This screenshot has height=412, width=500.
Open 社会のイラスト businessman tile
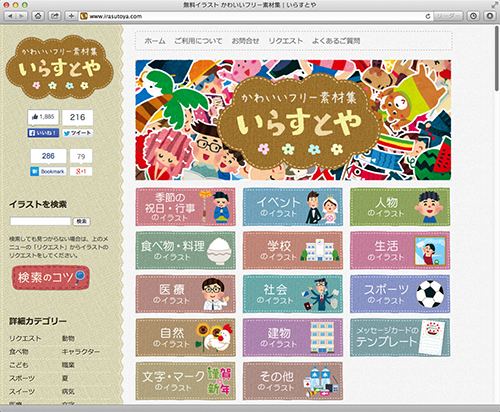[x=293, y=294]
